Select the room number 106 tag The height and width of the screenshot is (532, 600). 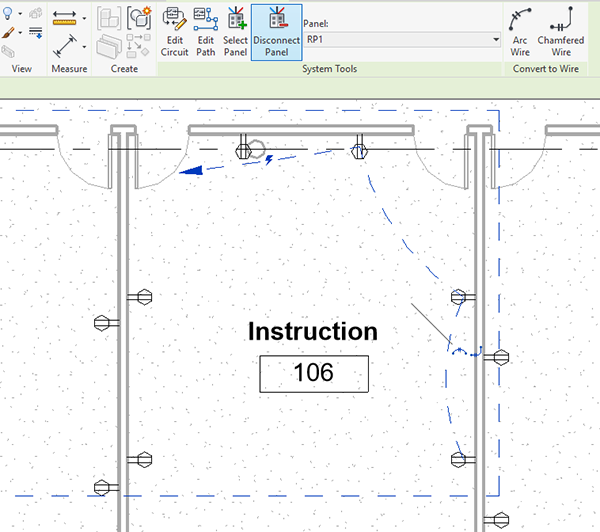tap(313, 374)
